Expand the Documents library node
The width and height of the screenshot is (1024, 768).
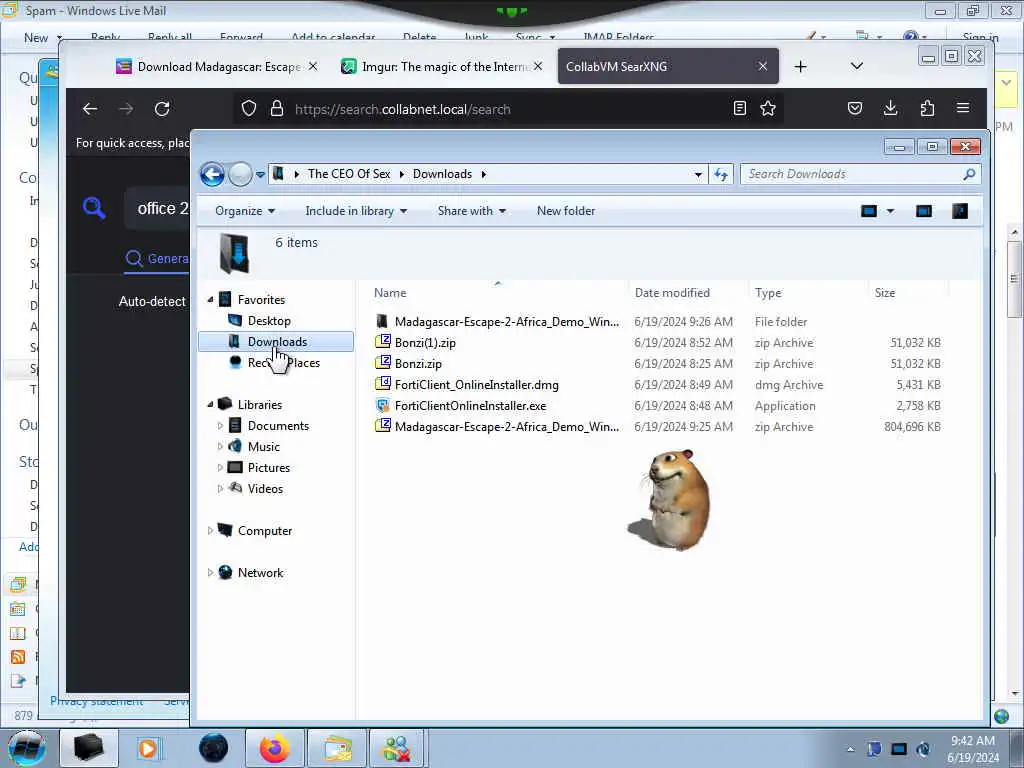click(220, 426)
